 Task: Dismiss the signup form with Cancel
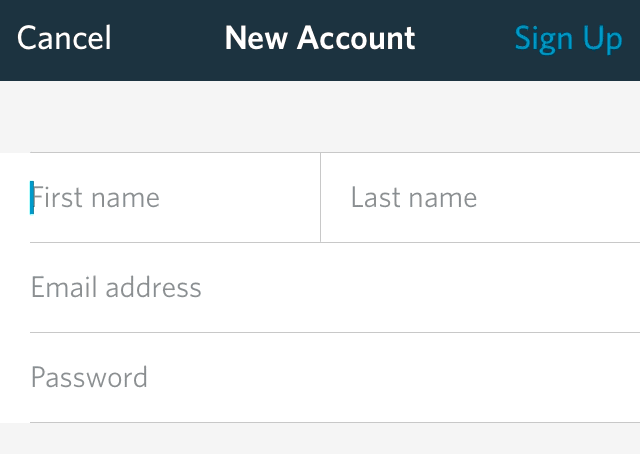pyautogui.click(x=64, y=39)
